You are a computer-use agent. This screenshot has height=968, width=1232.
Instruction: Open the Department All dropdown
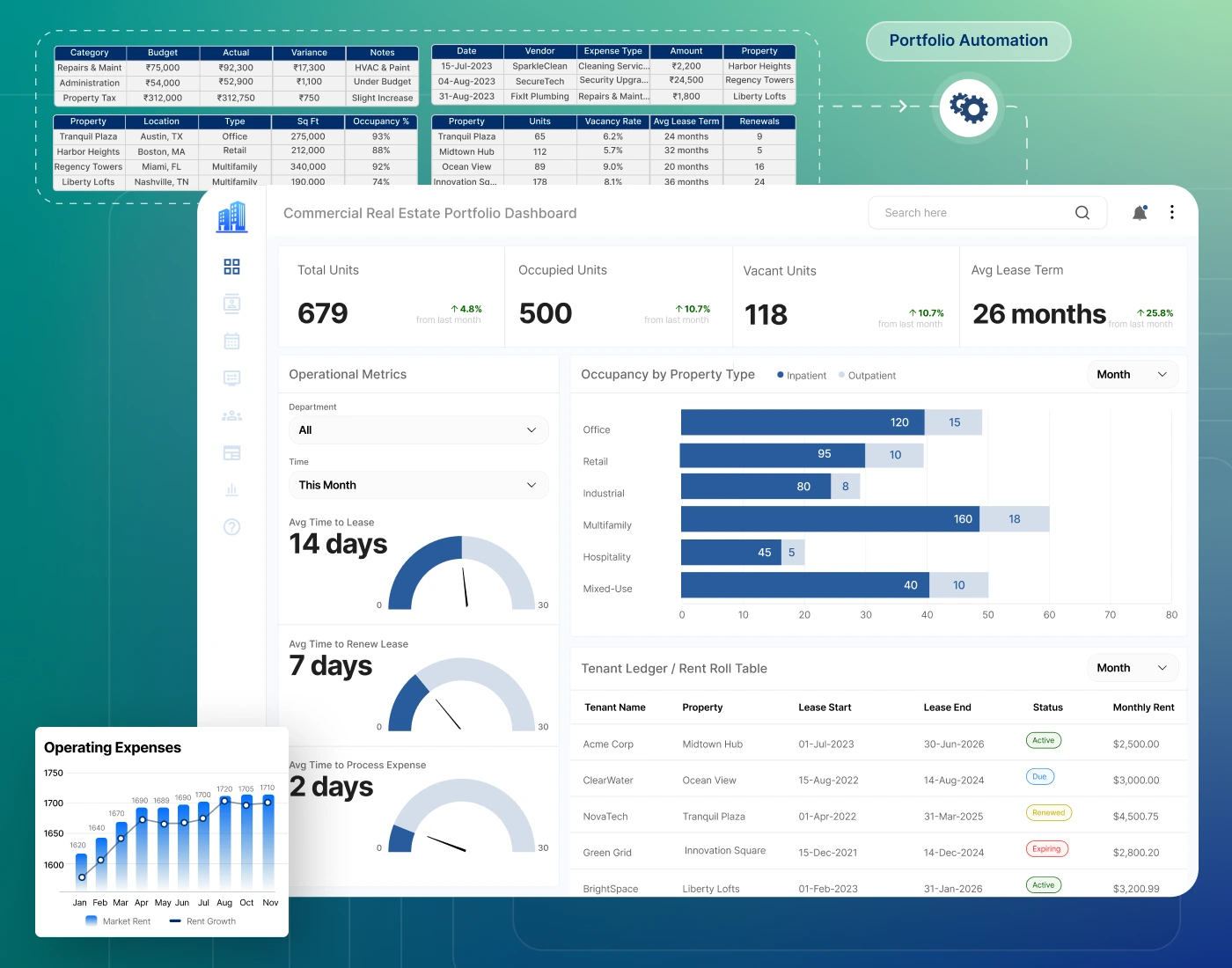click(x=419, y=430)
